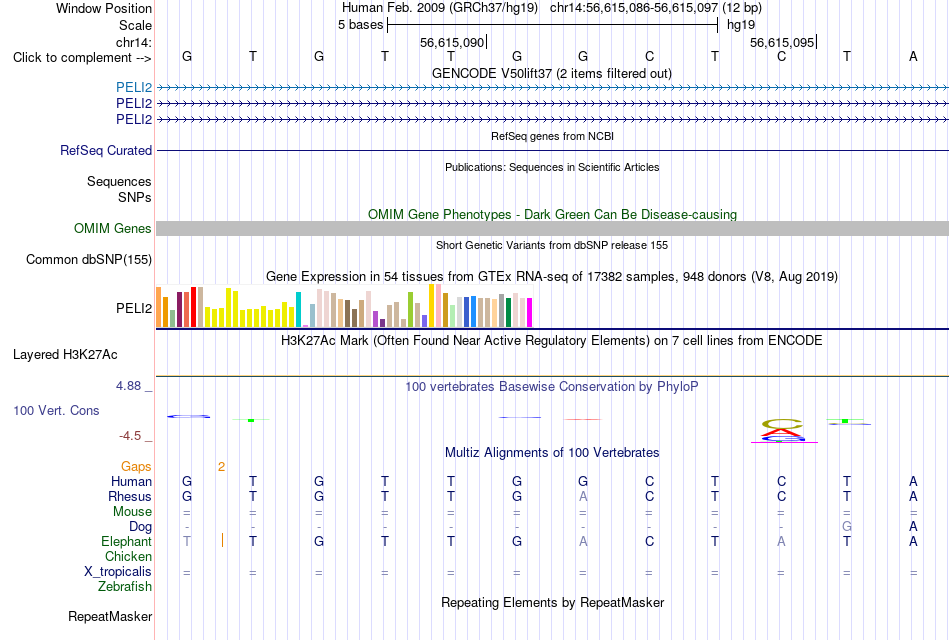This screenshot has width=950, height=640.
Task: Click the faded G in Dog row
Action: coord(847,527)
